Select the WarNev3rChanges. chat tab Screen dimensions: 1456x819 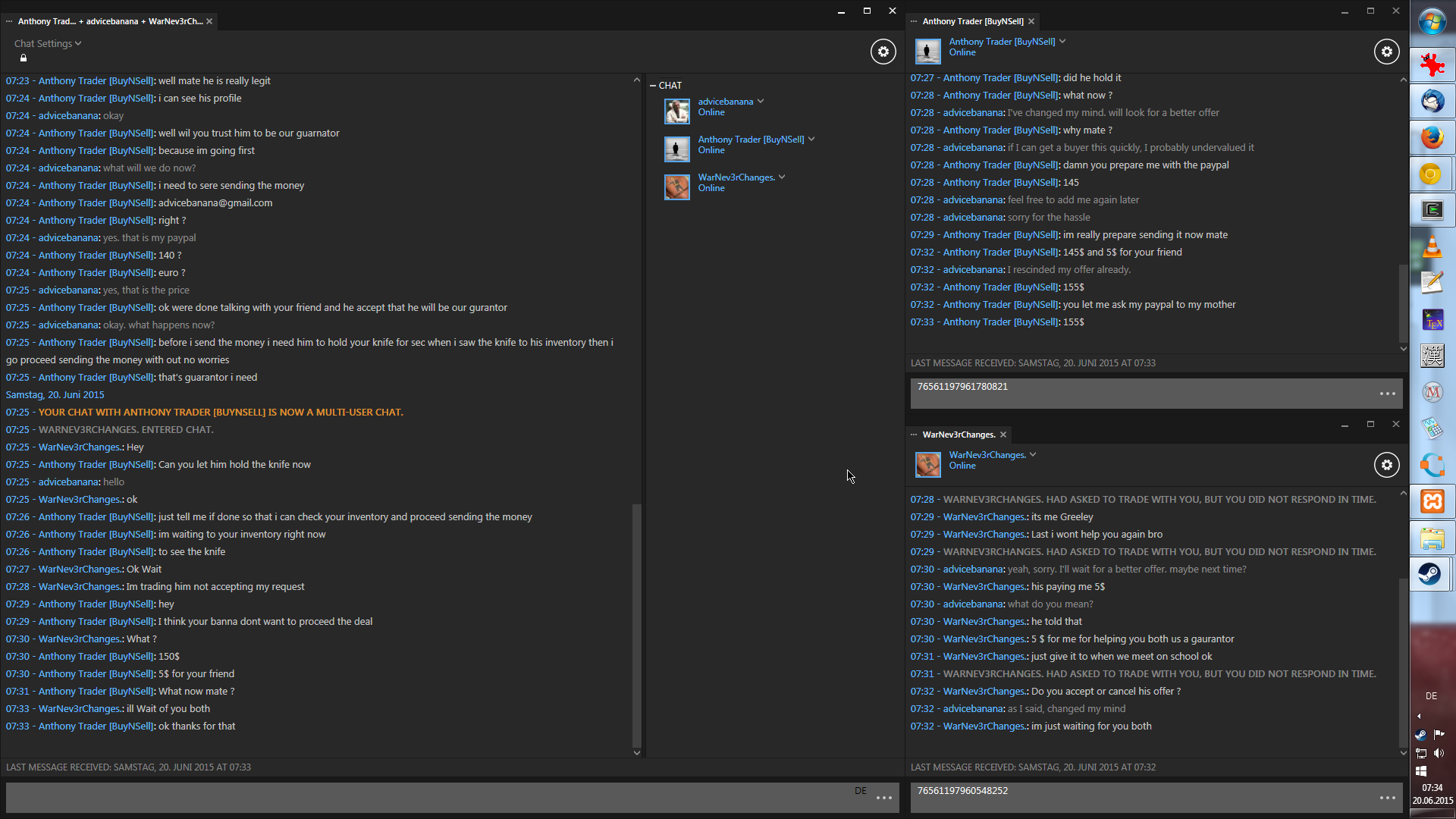tap(959, 435)
